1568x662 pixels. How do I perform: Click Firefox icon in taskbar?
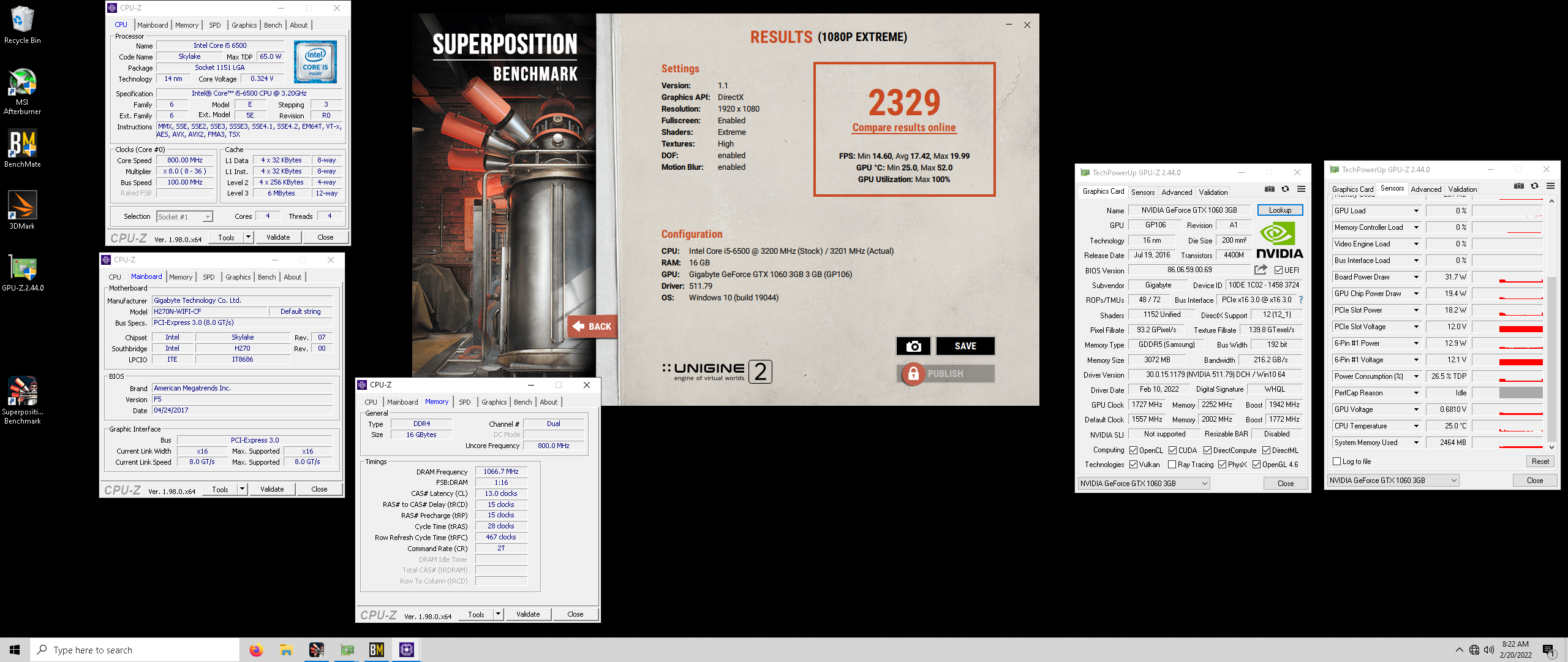256,650
